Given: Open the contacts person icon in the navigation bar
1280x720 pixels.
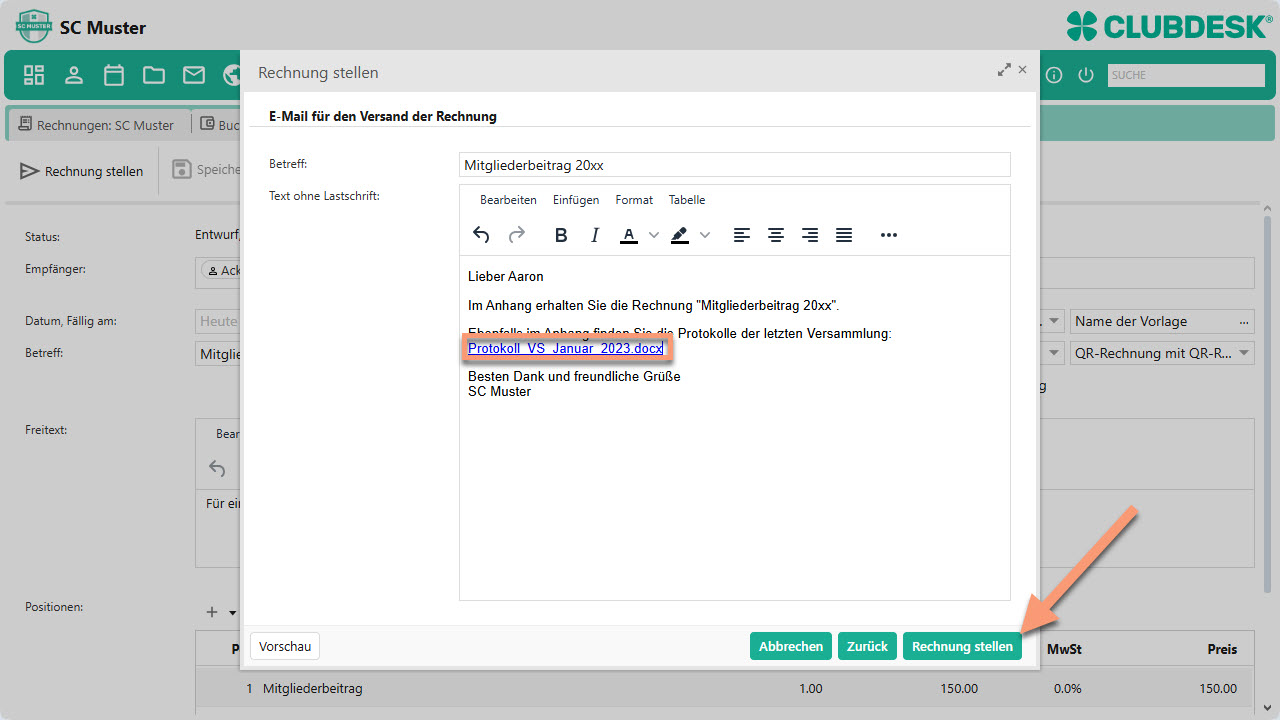Looking at the screenshot, I should [x=74, y=75].
